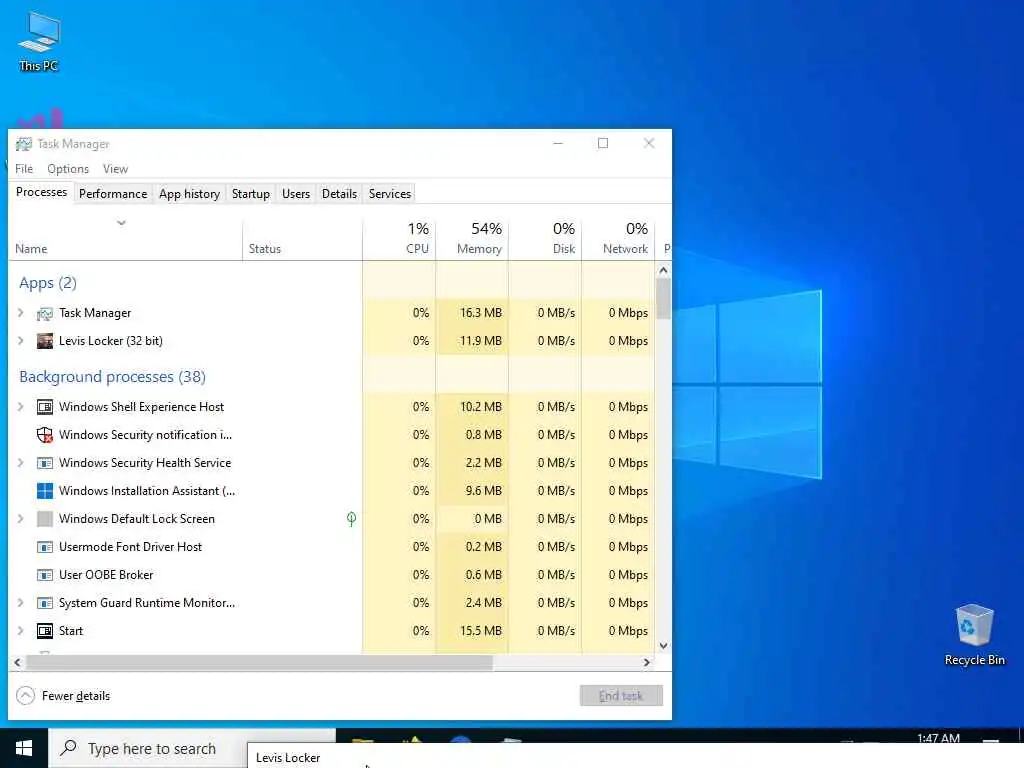Click the Task Manager title bar icon

[24, 144]
